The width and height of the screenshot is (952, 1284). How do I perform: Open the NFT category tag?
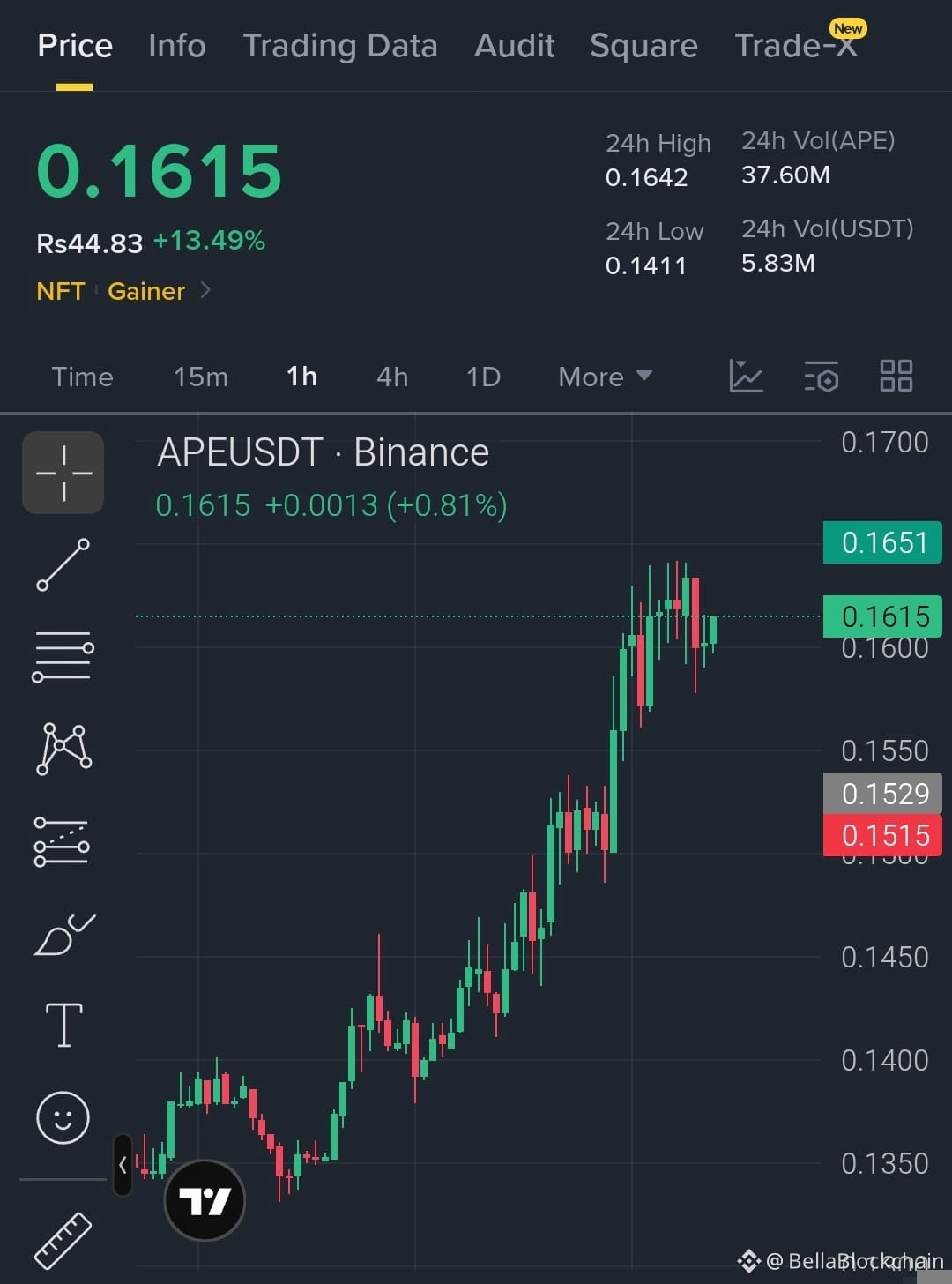point(61,291)
